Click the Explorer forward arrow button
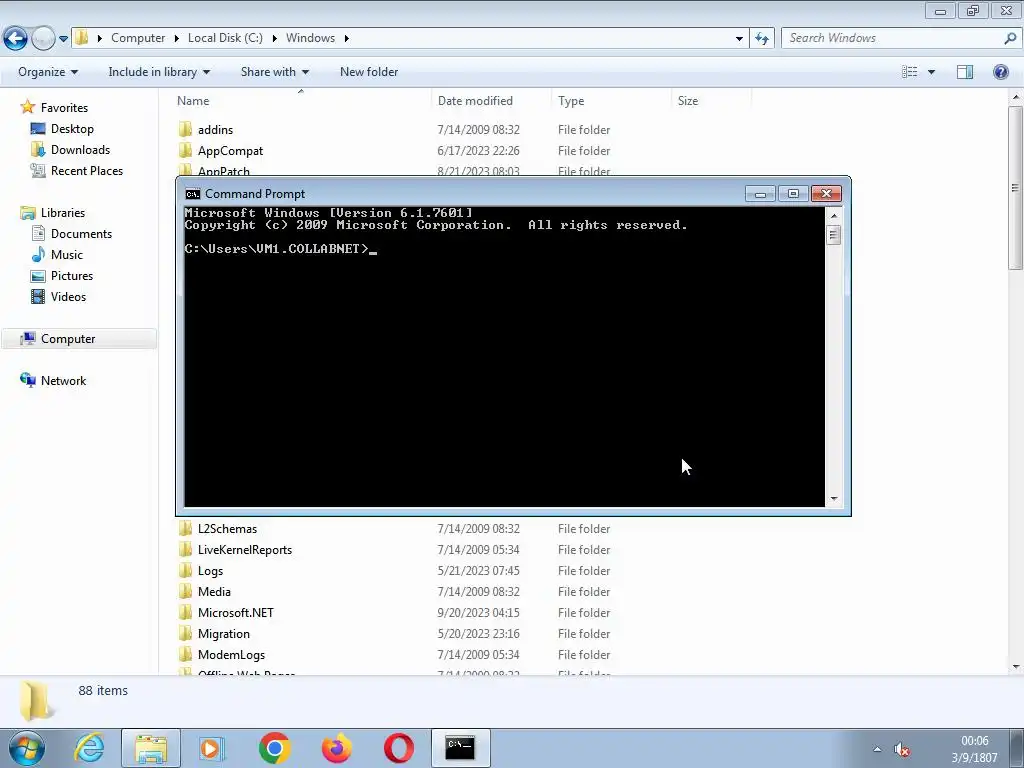 43,39
